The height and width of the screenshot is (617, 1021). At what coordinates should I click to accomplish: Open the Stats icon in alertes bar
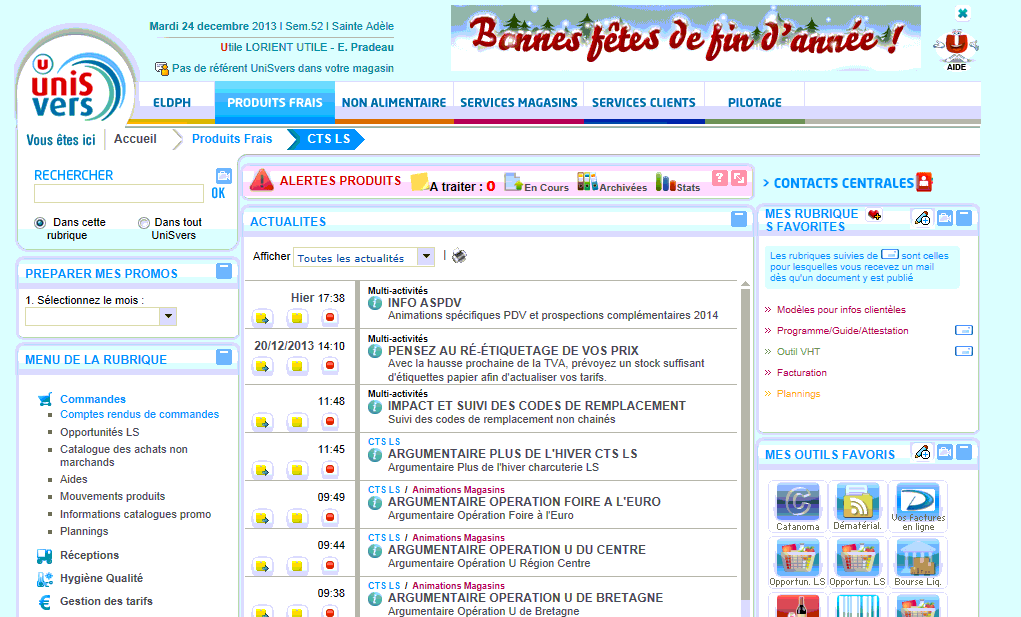[x=665, y=182]
